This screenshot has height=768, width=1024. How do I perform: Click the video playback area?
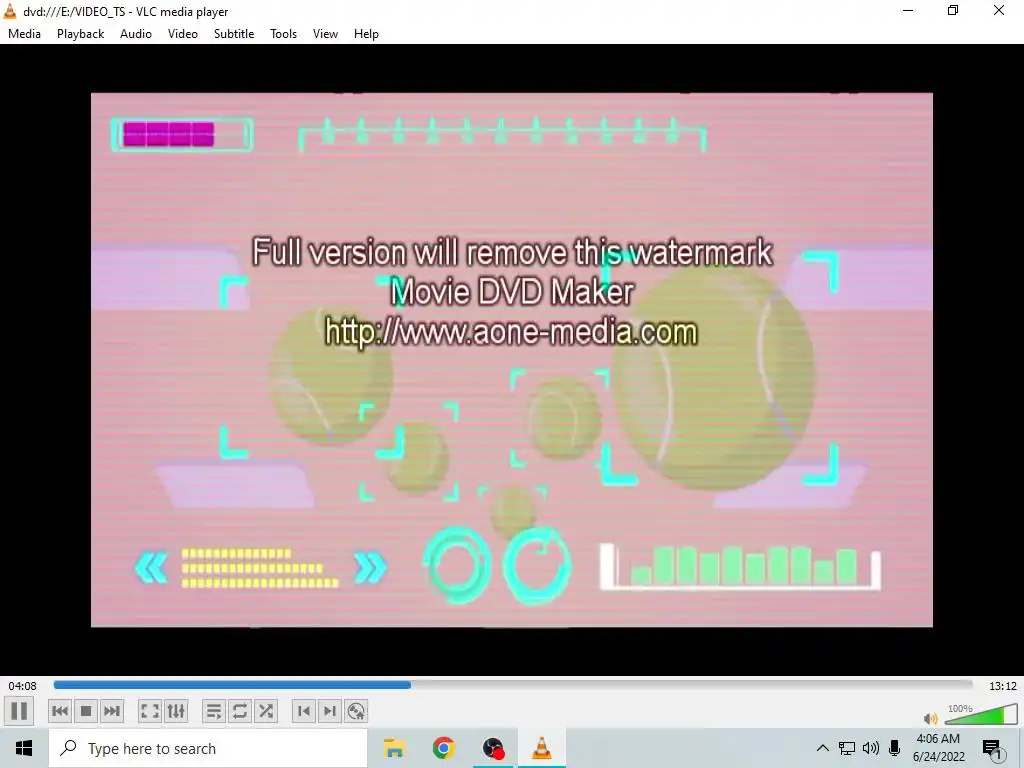coord(512,360)
